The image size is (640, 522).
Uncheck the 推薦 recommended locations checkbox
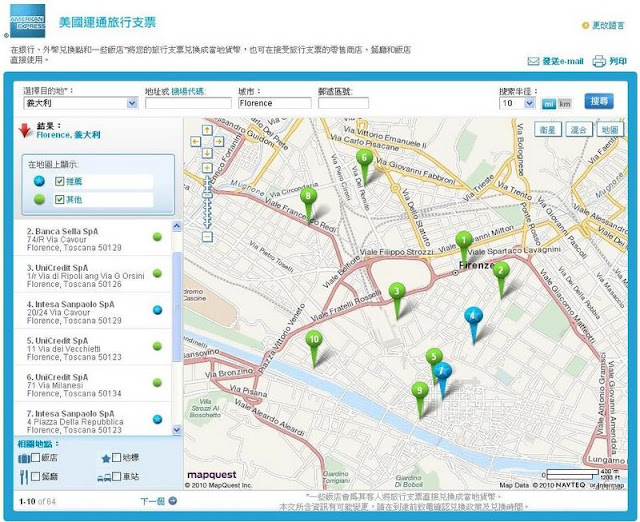tap(60, 181)
